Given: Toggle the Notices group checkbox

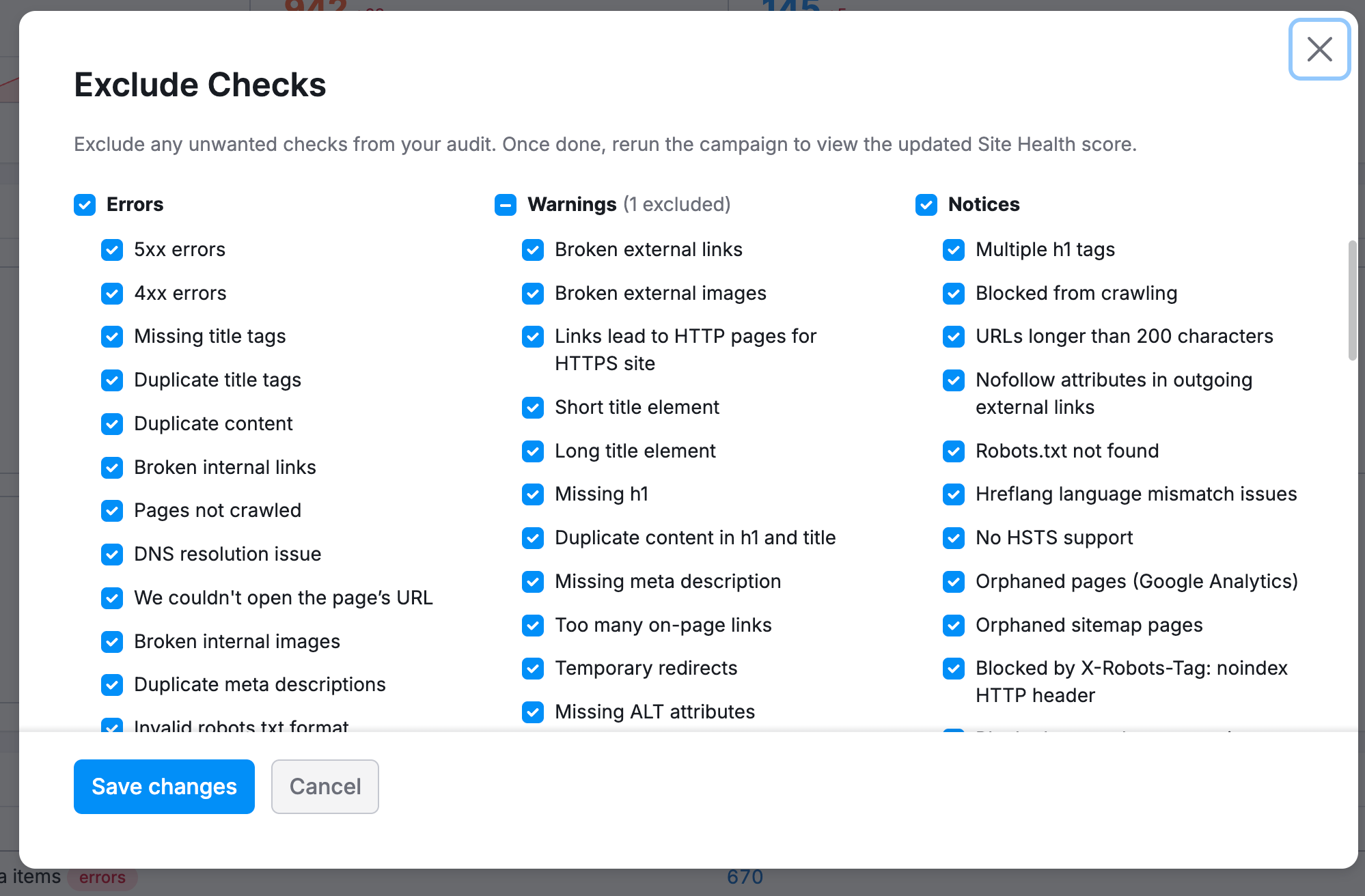Looking at the screenshot, I should click(x=926, y=205).
